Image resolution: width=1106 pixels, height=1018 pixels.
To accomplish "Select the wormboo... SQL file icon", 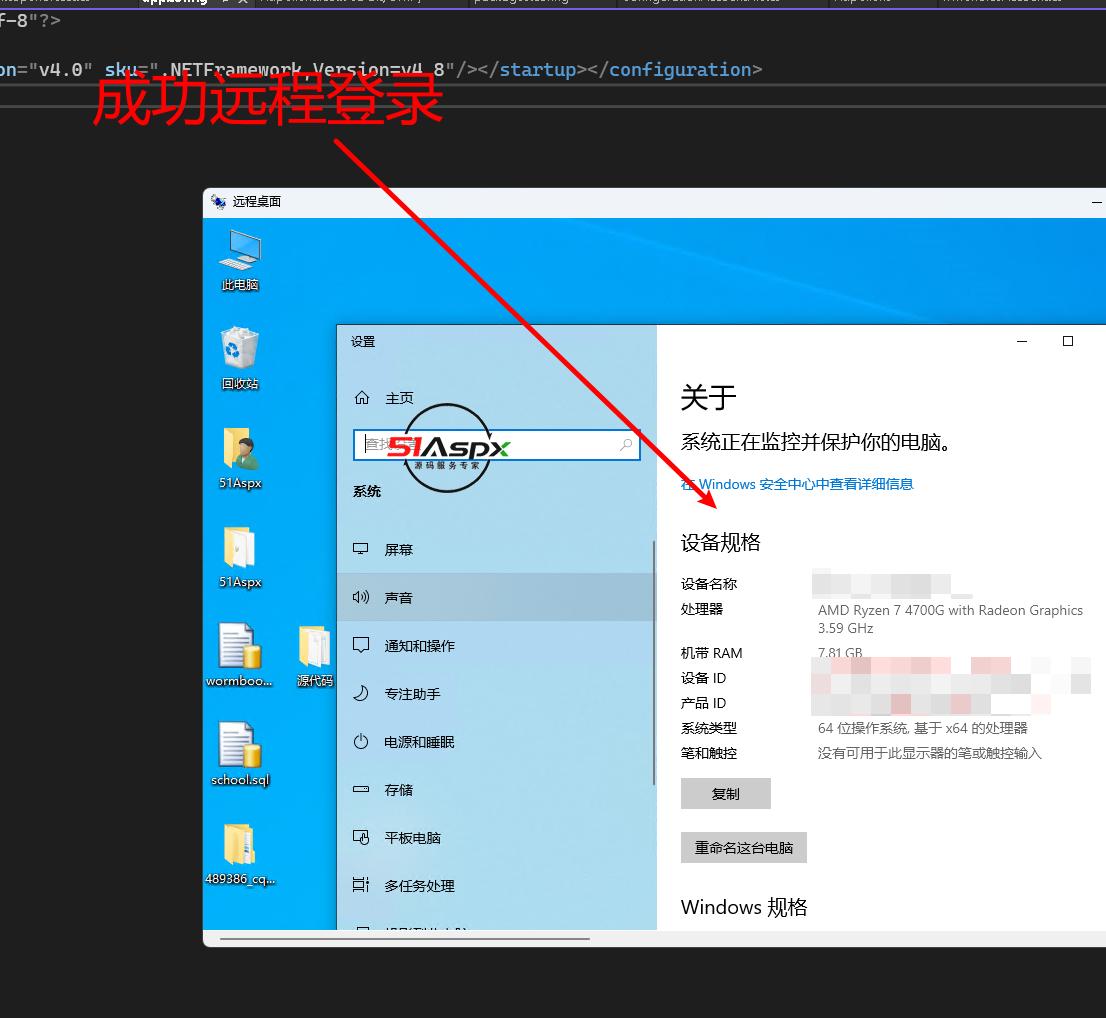I will pyautogui.click(x=238, y=655).
